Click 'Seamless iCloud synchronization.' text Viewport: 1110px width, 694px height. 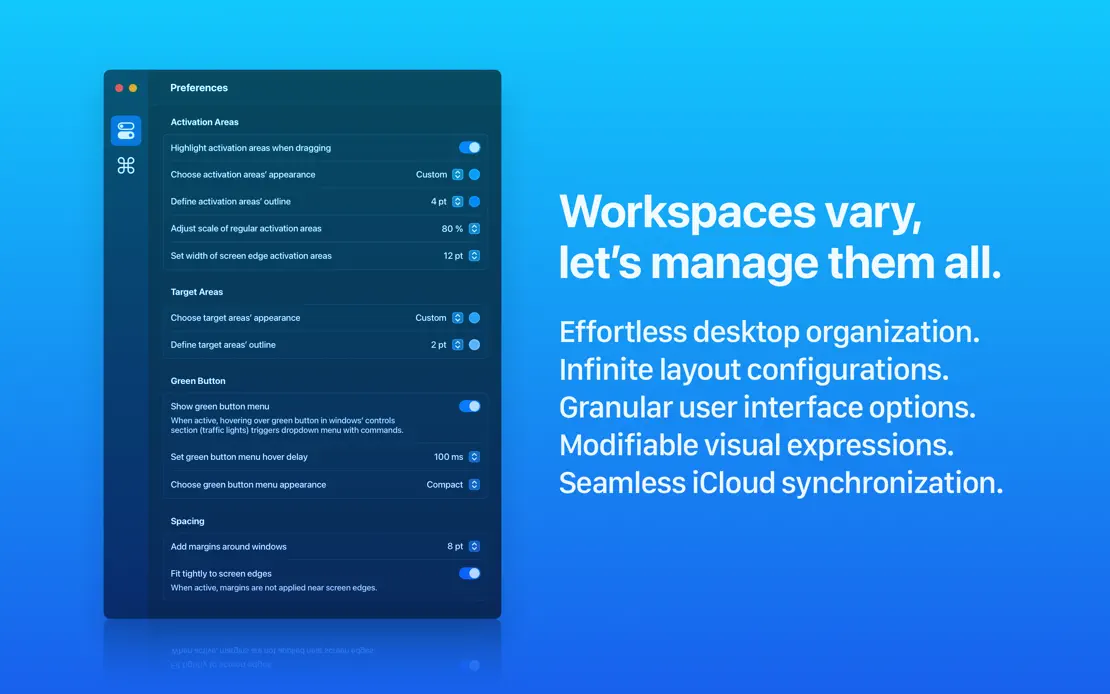[781, 482]
